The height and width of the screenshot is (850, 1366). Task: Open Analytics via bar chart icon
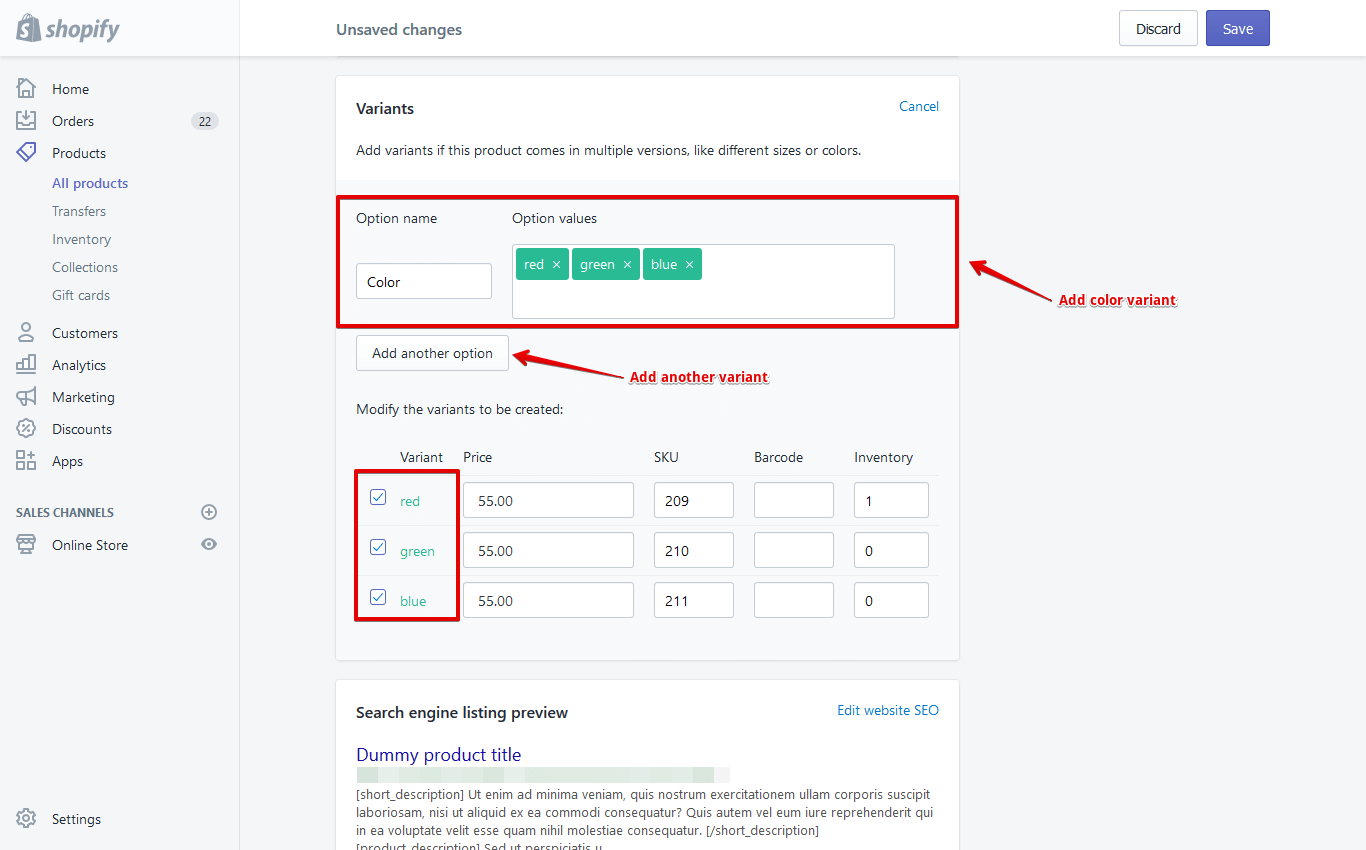click(26, 365)
